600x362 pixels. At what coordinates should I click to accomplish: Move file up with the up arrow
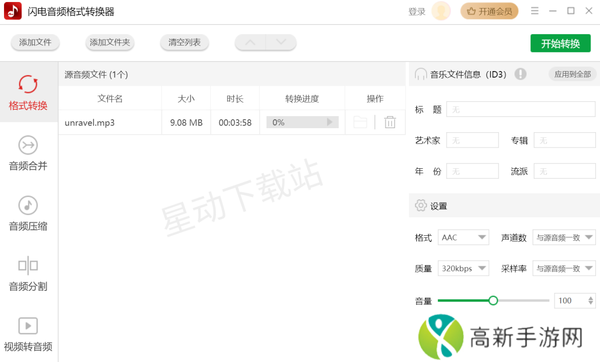click(250, 42)
